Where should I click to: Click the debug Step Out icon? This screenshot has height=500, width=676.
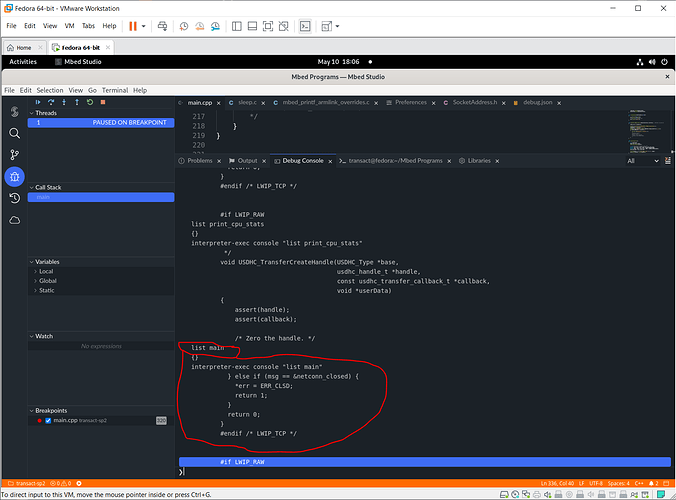[x=77, y=102]
